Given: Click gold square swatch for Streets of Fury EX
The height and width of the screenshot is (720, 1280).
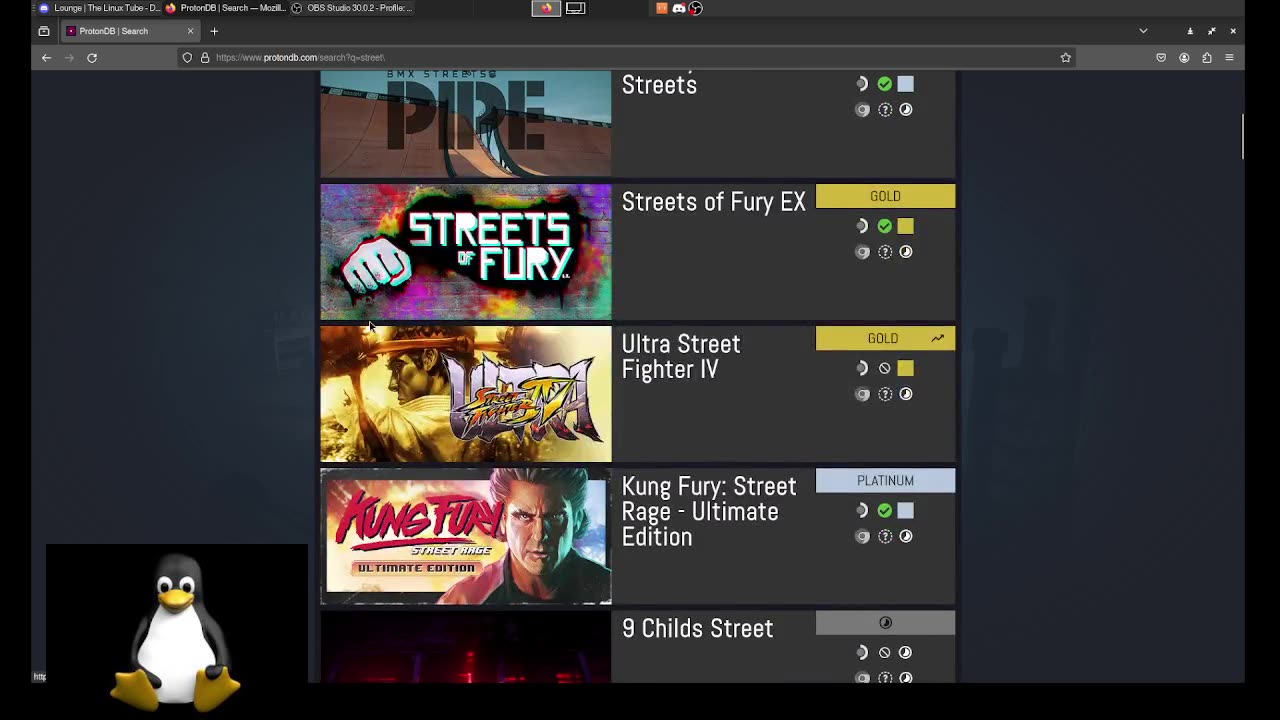Looking at the screenshot, I should pos(905,226).
